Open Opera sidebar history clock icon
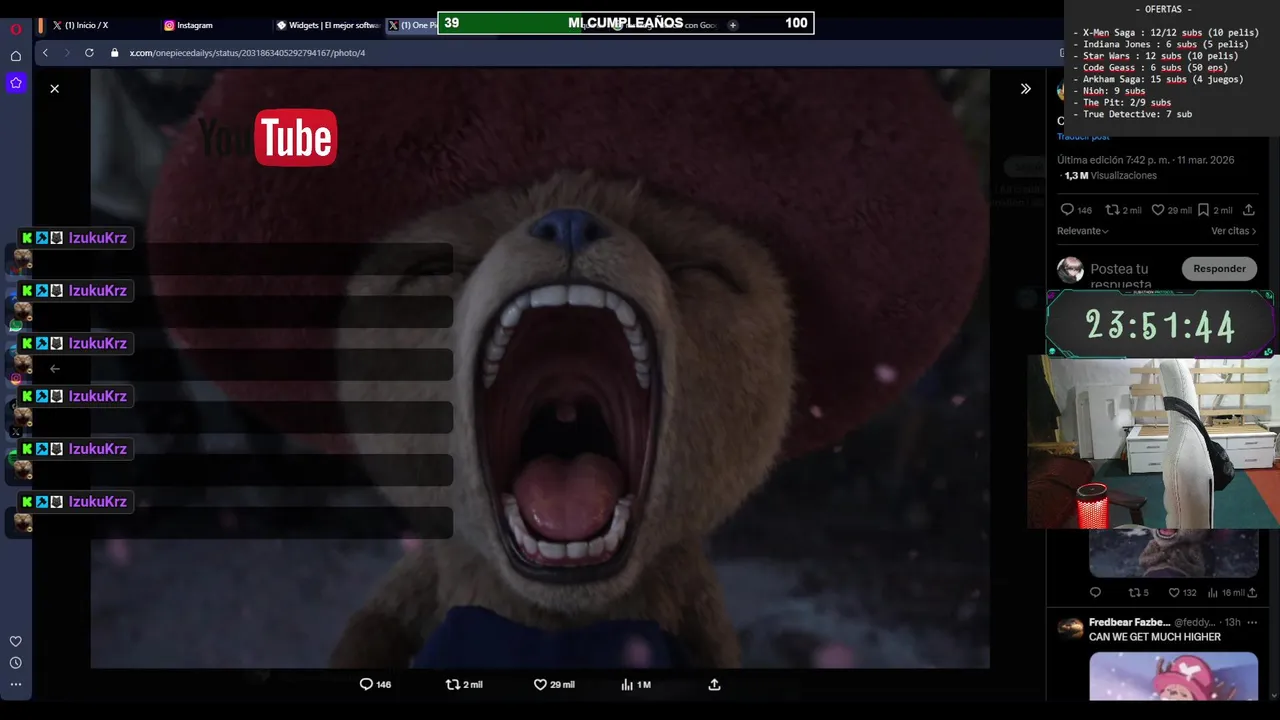1280x720 pixels. 16,663
